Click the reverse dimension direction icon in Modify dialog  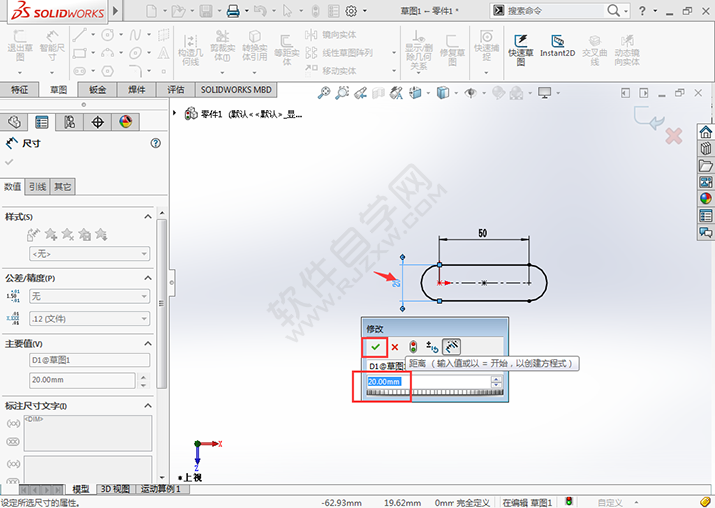click(x=432, y=347)
